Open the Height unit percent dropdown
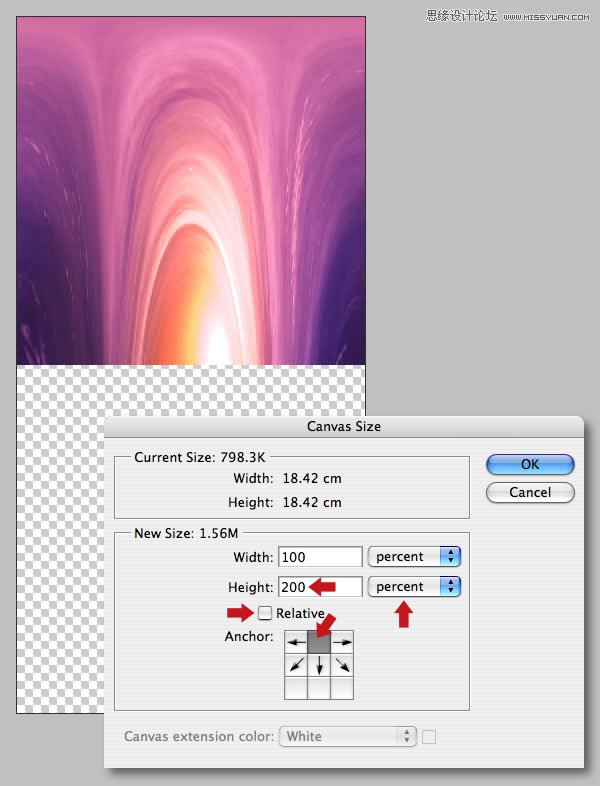 tap(415, 586)
